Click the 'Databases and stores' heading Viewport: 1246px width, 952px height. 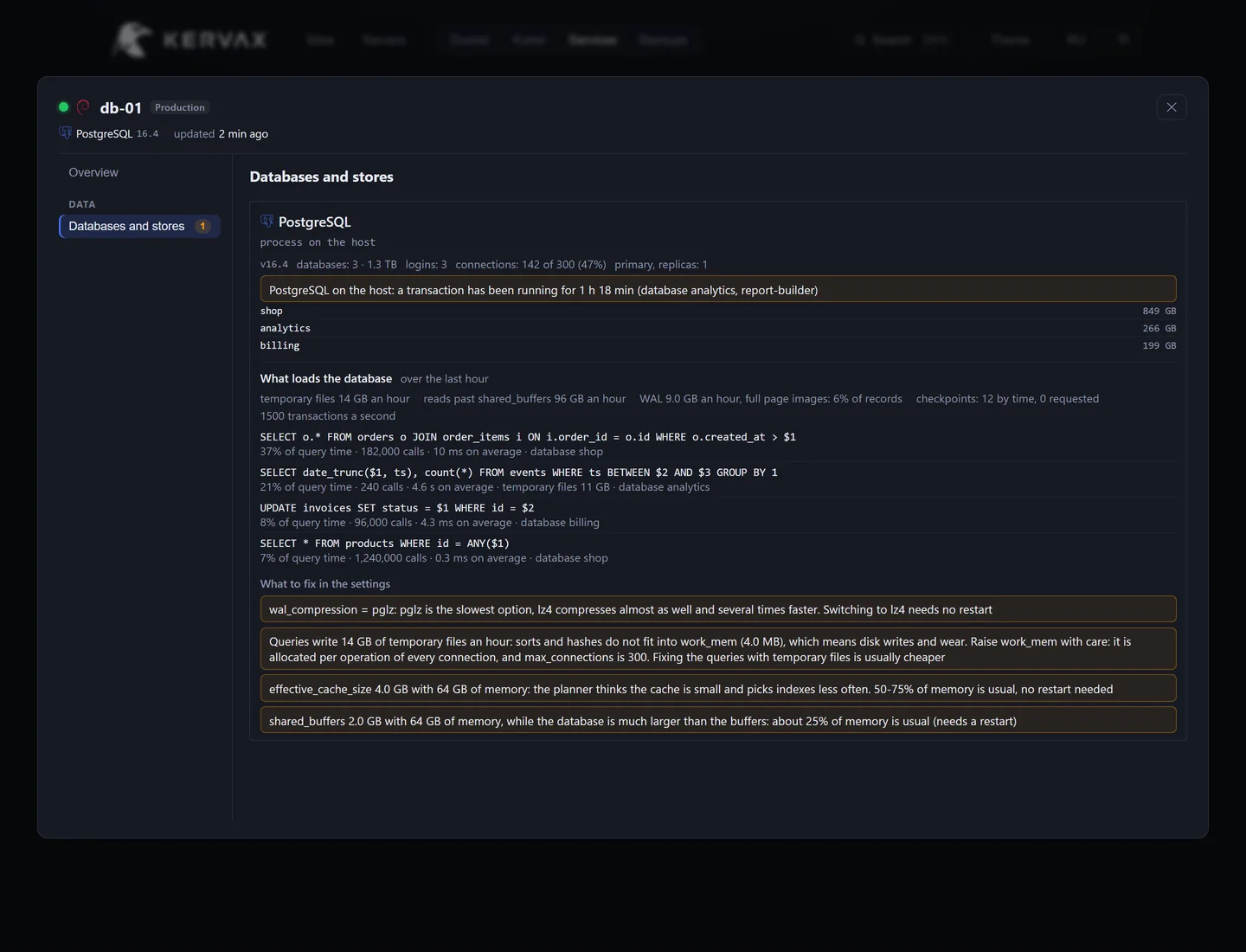pos(322,177)
